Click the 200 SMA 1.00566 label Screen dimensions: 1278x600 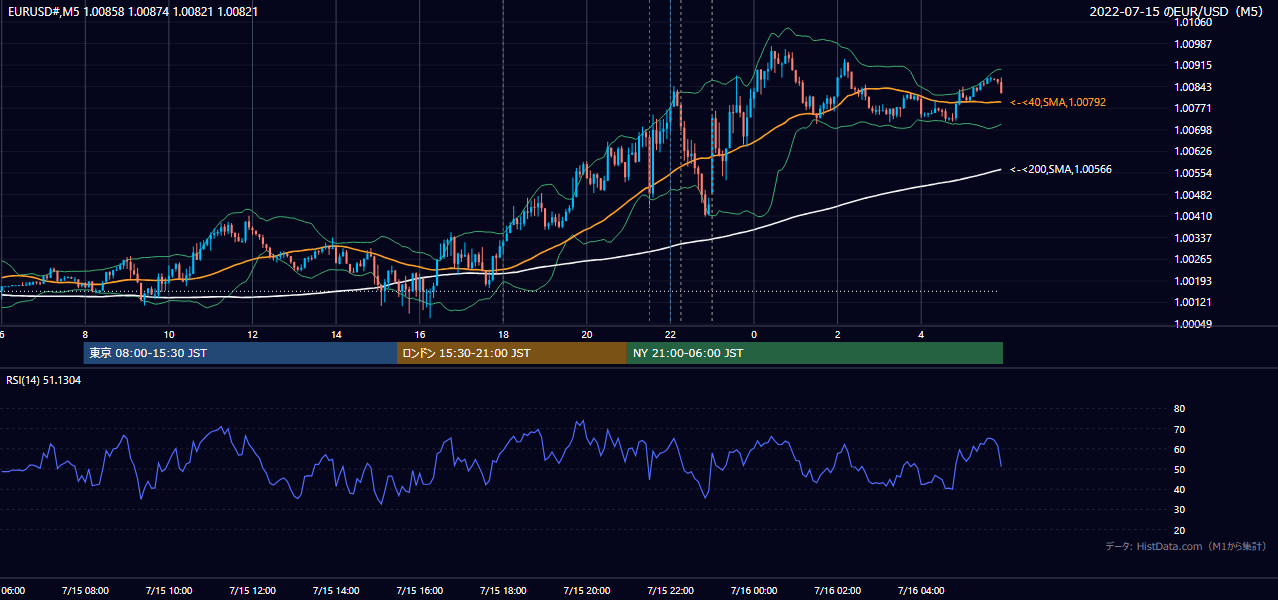(1061, 169)
